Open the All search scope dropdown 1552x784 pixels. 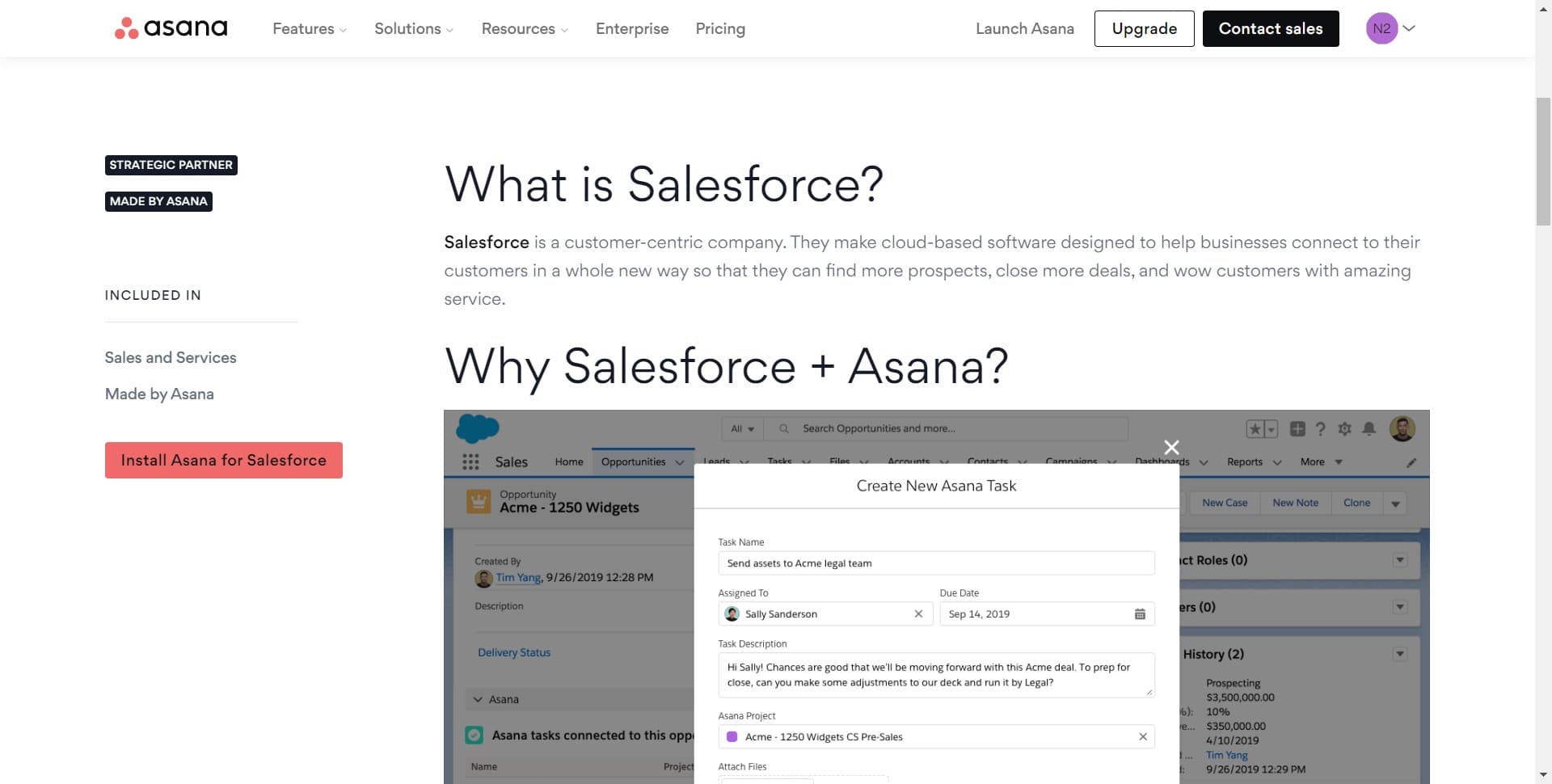(741, 428)
